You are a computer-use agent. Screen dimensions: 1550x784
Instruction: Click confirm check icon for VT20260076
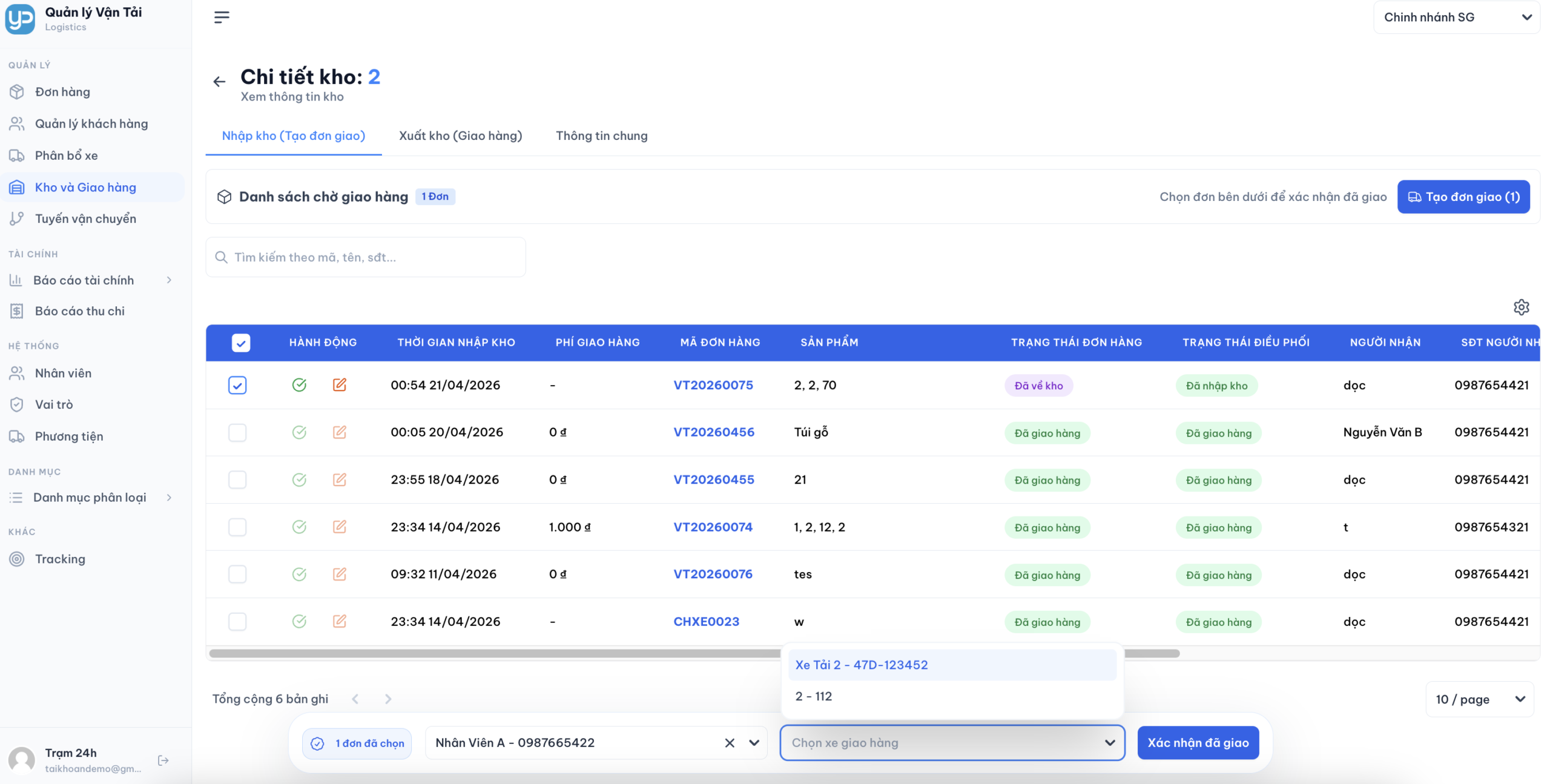click(299, 574)
